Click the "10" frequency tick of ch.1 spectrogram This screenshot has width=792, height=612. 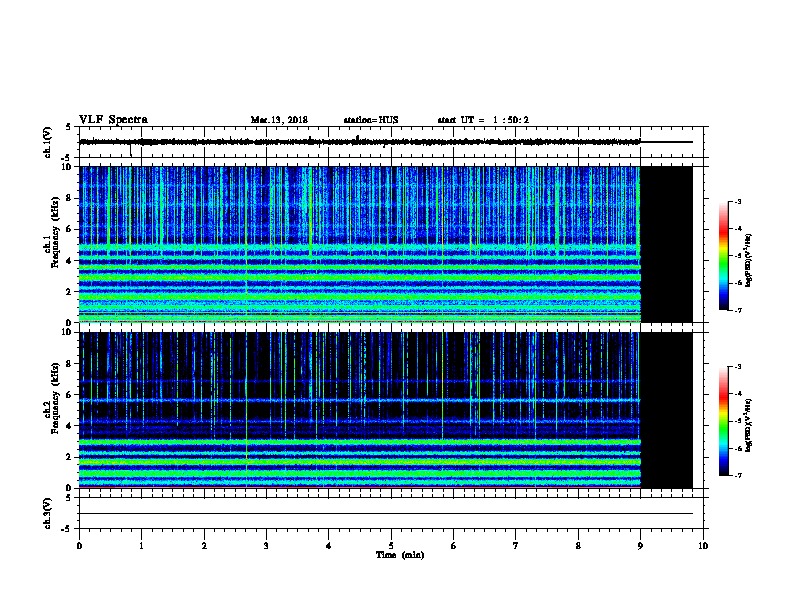pyautogui.click(x=67, y=167)
